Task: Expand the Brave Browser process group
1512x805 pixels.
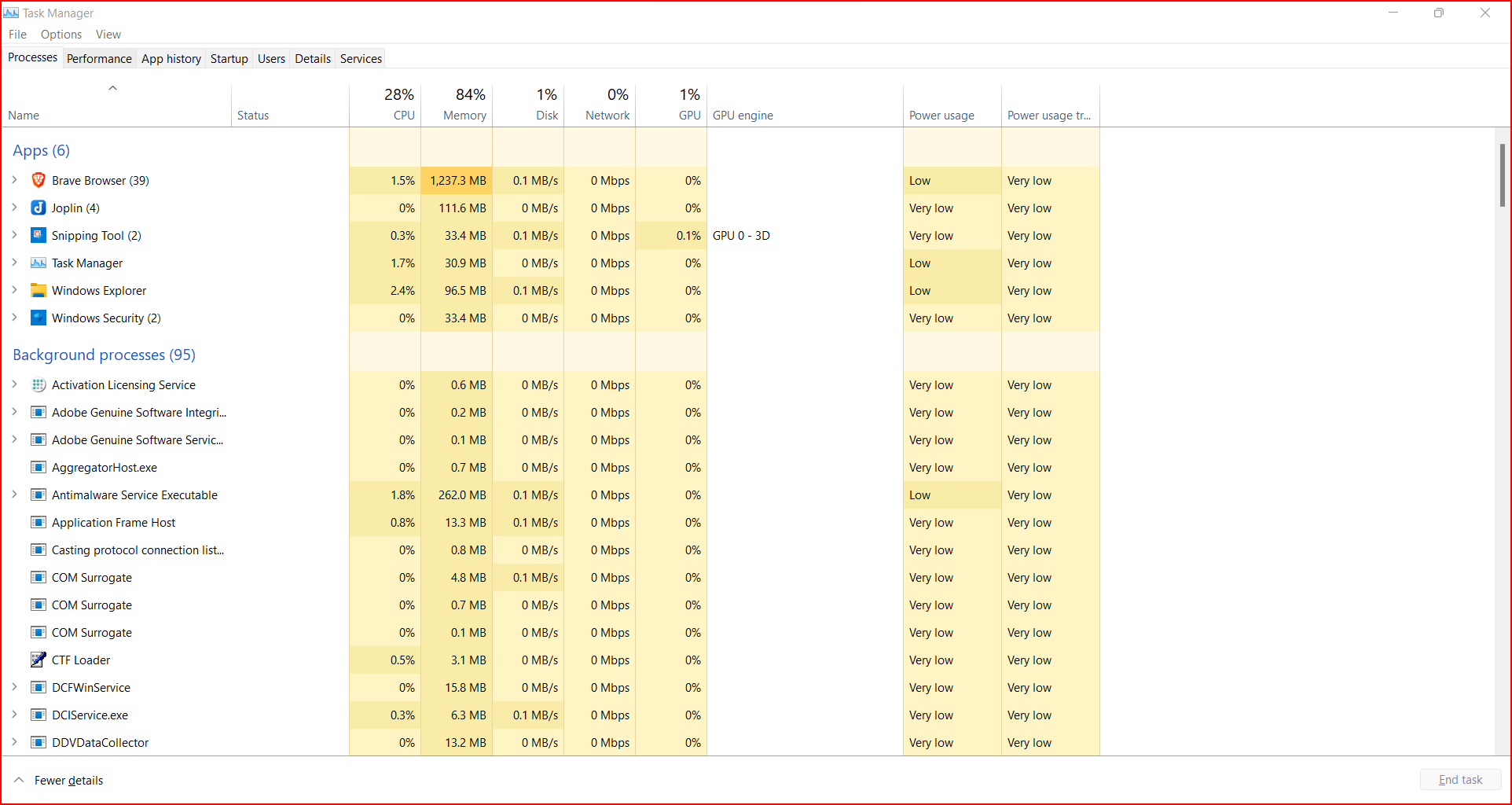Action: [x=14, y=180]
